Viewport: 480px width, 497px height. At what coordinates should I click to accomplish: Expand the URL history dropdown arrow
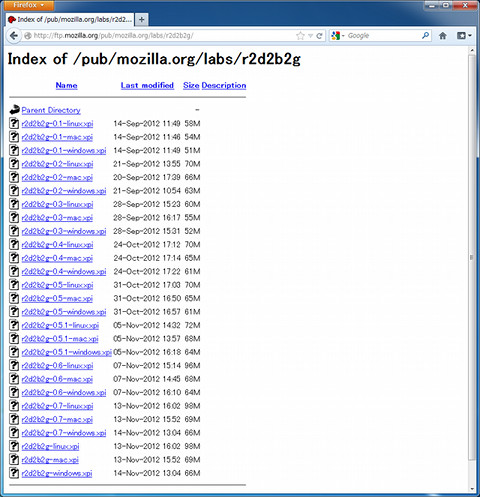pyautogui.click(x=310, y=36)
